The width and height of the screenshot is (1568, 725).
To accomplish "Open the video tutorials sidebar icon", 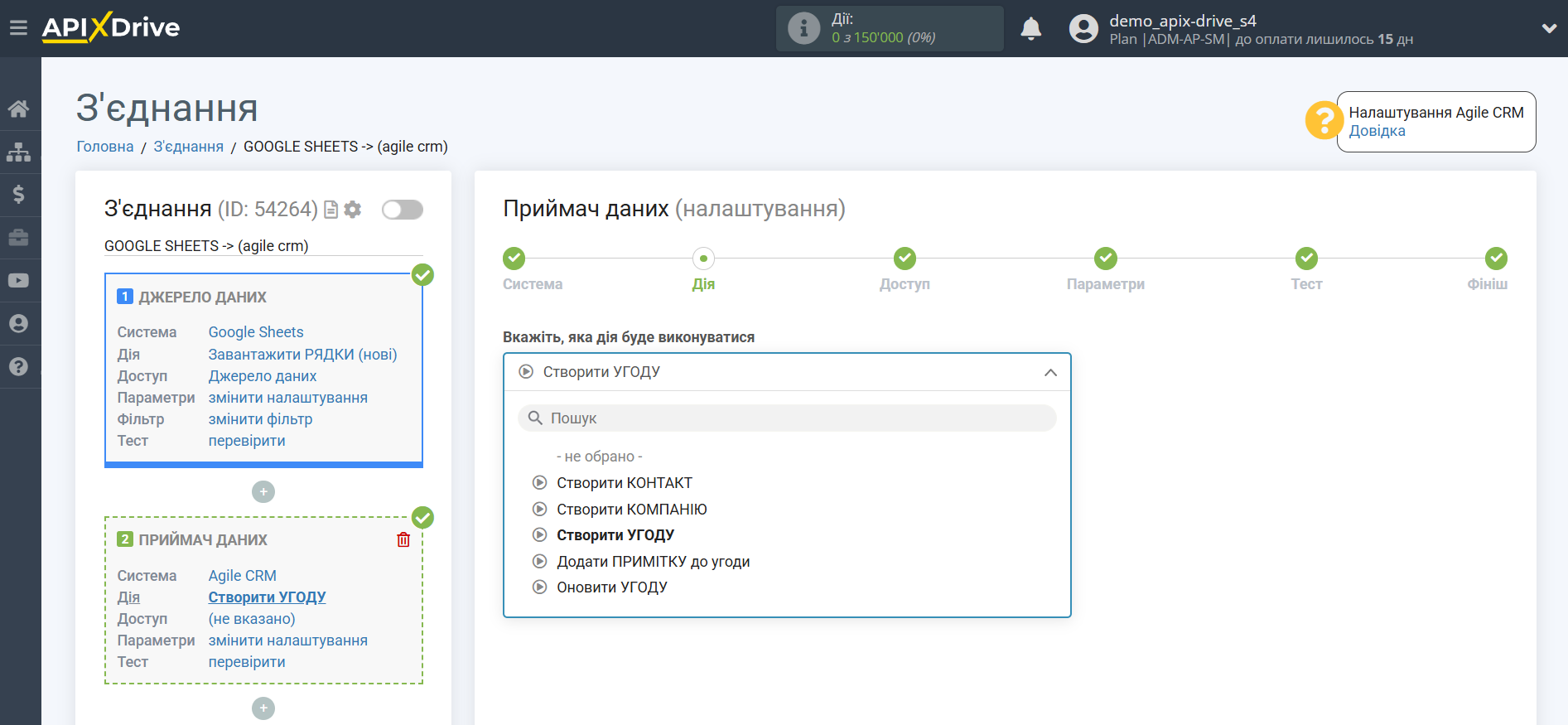I will pos(18,281).
